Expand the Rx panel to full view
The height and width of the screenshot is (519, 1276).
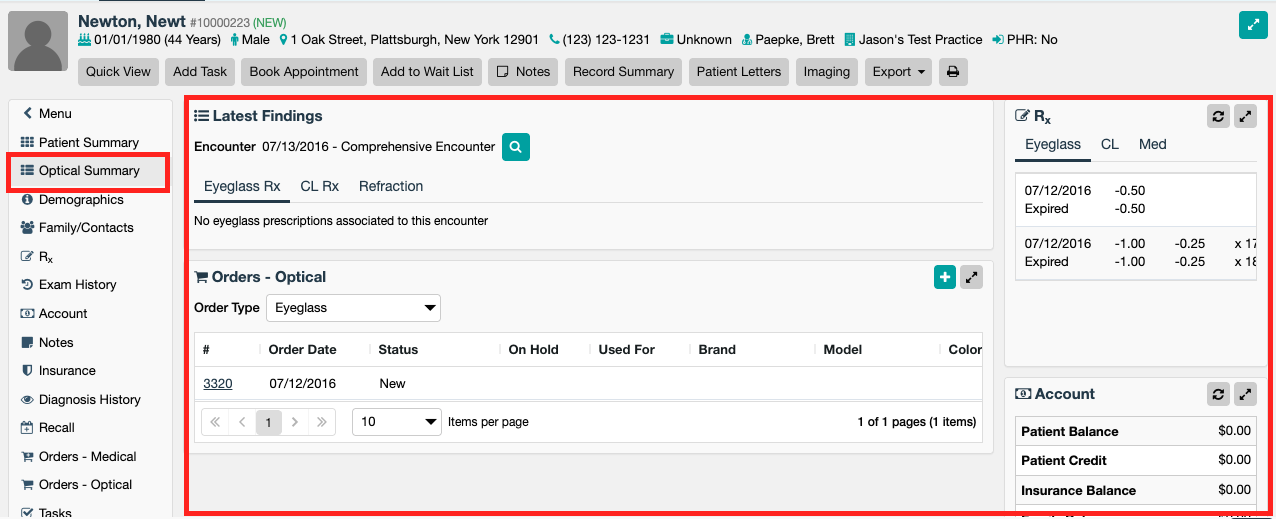tap(1245, 116)
